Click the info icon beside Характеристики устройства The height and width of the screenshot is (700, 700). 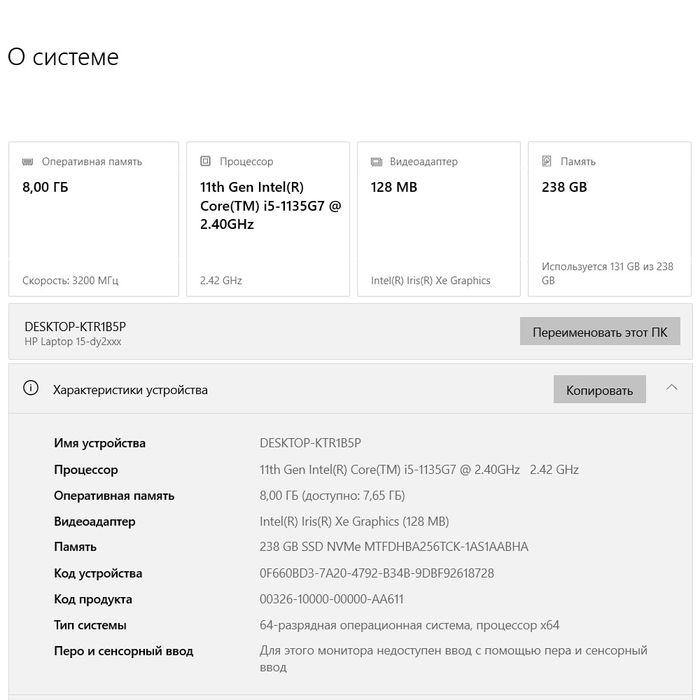click(x=31, y=389)
